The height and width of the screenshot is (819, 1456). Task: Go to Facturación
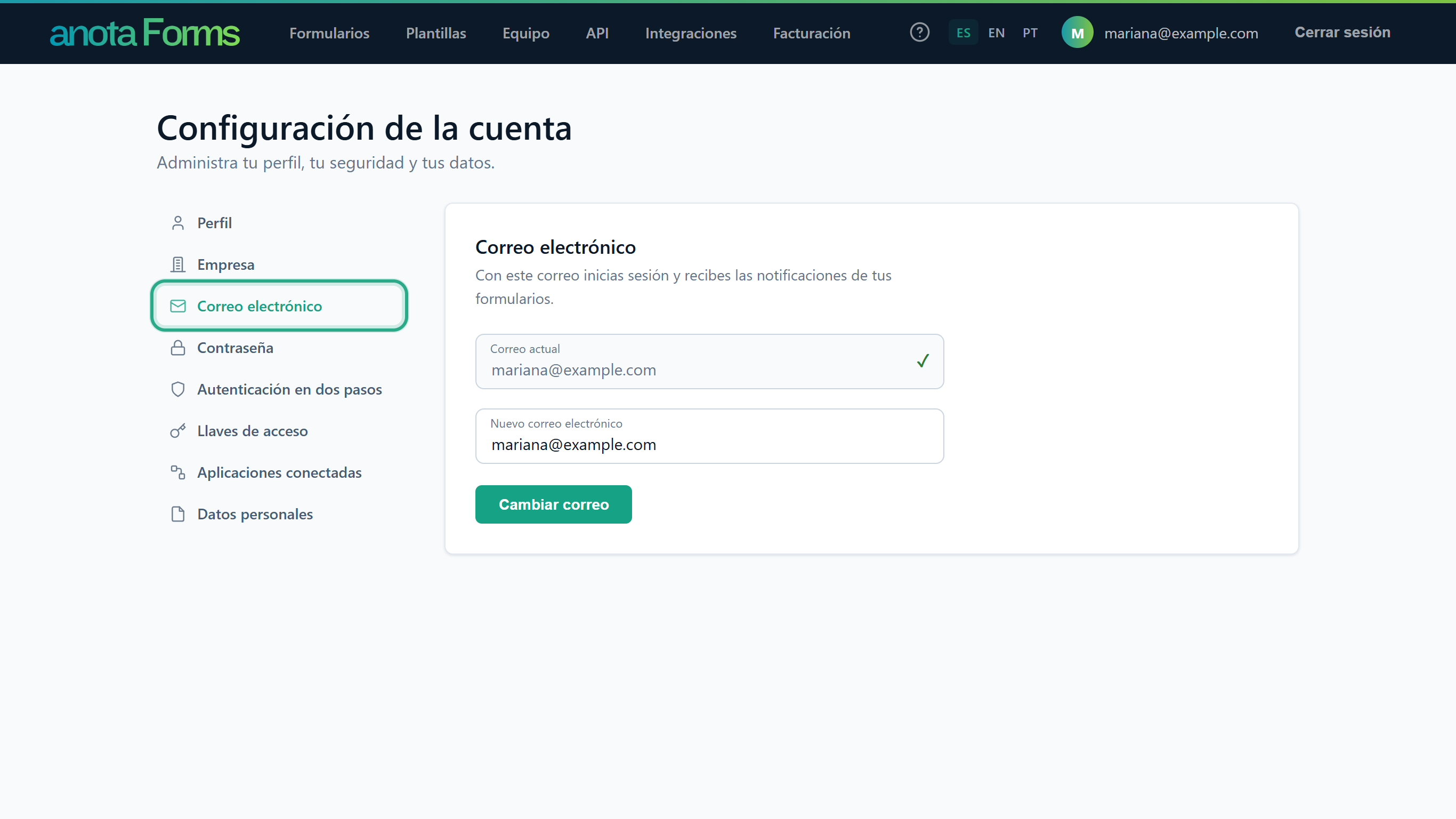811,33
